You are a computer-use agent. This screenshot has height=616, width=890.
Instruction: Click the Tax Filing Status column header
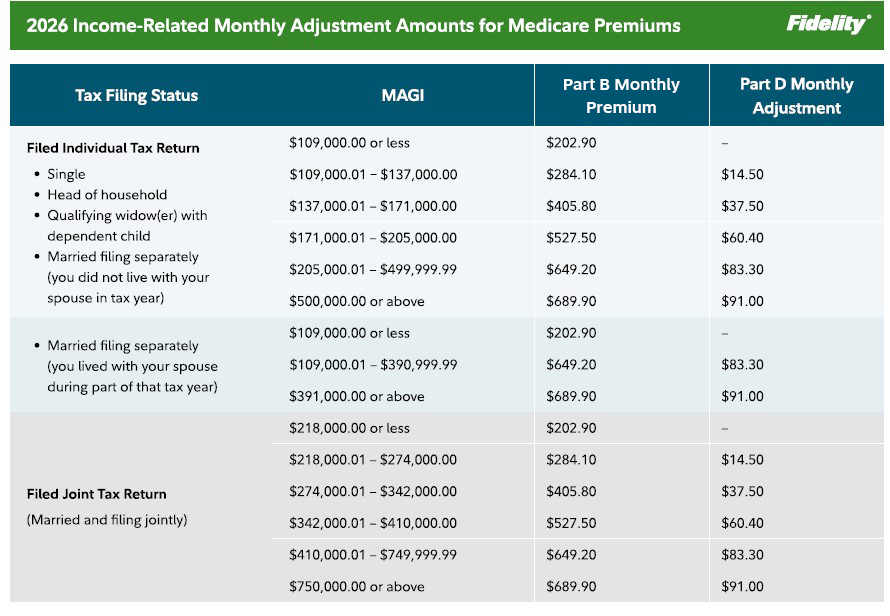(136, 96)
